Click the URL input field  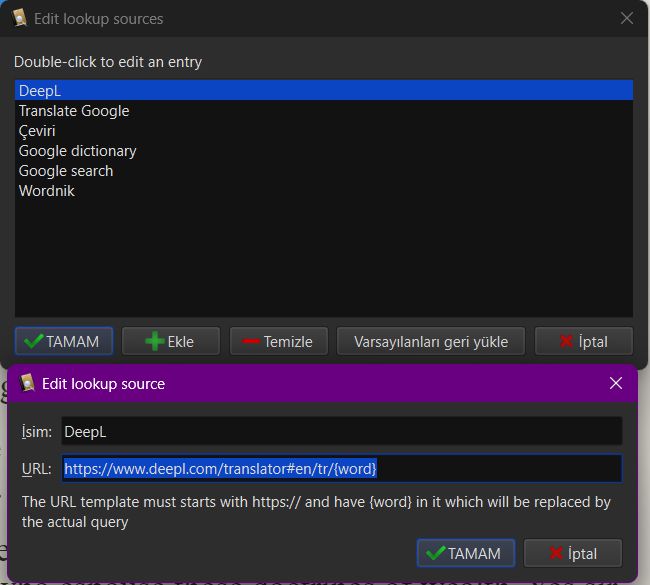point(342,468)
